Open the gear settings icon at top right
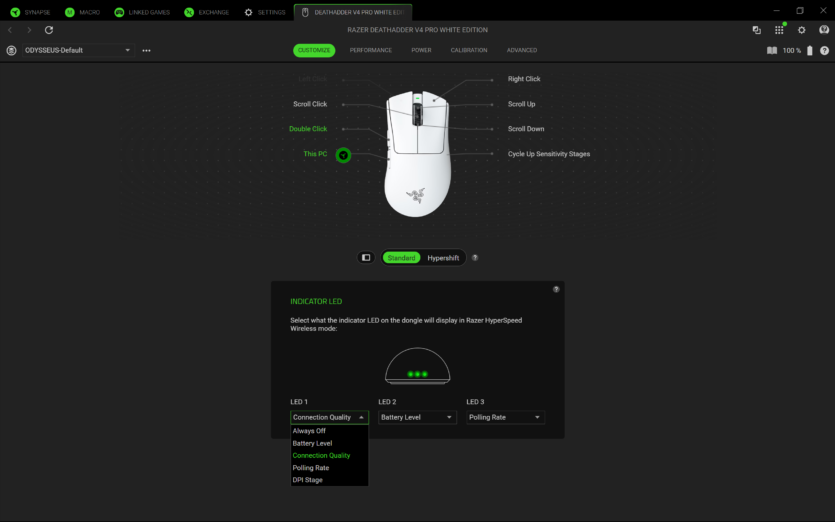The height and width of the screenshot is (522, 835). 801,30
